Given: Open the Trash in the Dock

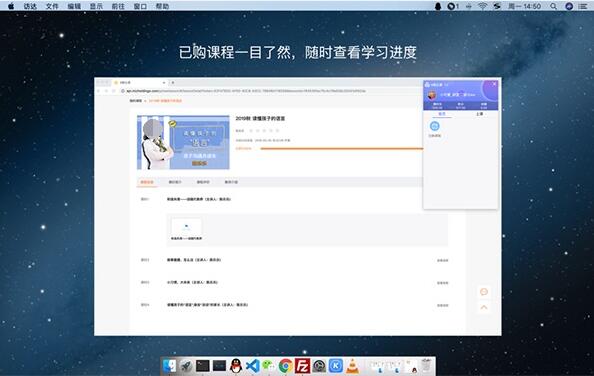Looking at the screenshot, I should point(427,366).
